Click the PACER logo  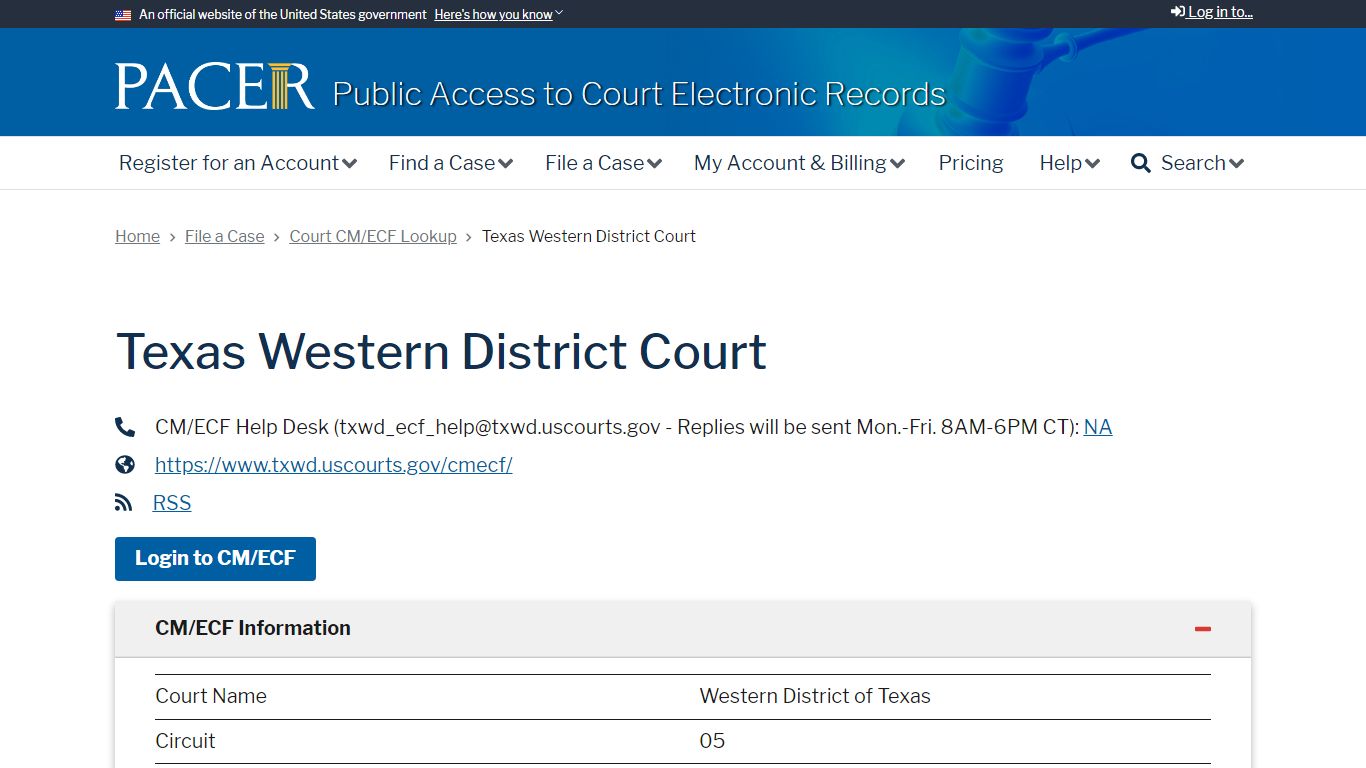tap(215, 87)
